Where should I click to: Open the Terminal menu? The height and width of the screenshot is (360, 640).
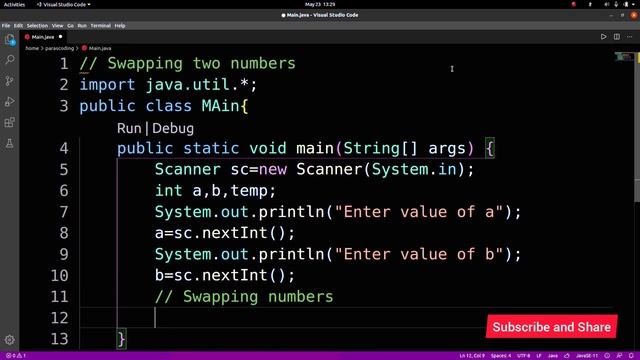click(101, 26)
